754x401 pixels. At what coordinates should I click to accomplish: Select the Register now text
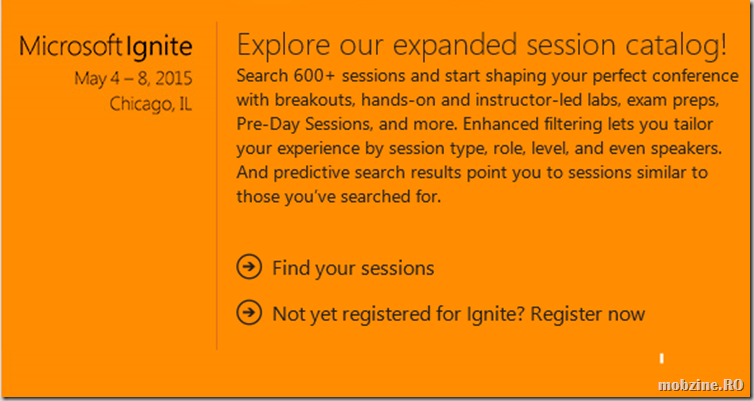(x=588, y=314)
